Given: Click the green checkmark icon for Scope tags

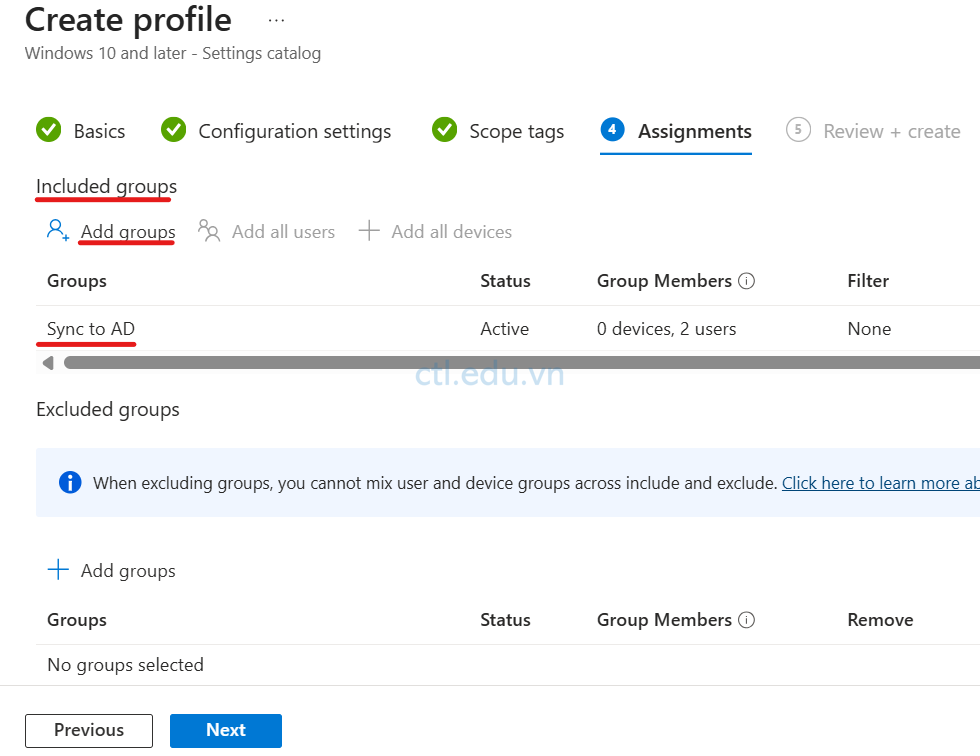Looking at the screenshot, I should 444,130.
